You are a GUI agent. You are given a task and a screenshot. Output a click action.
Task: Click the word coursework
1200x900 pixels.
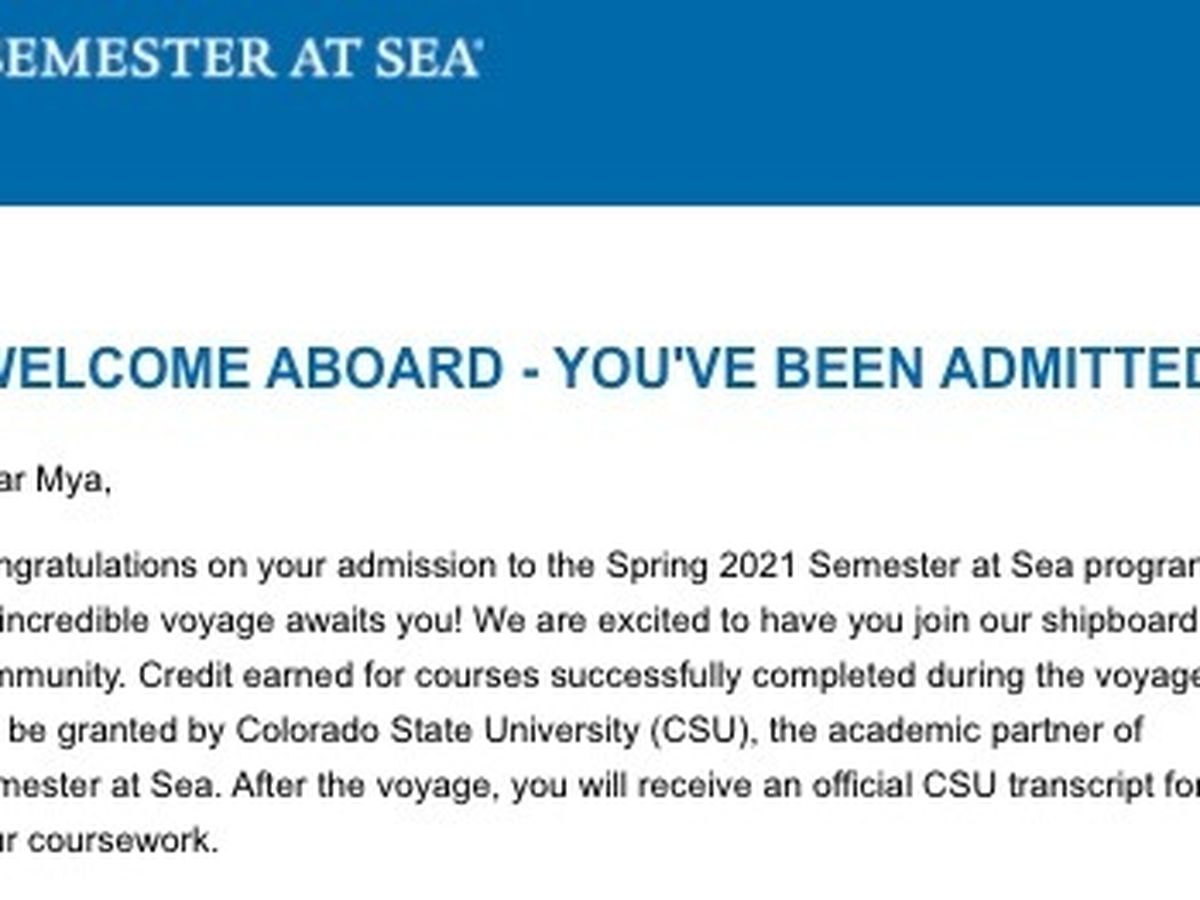[120, 841]
